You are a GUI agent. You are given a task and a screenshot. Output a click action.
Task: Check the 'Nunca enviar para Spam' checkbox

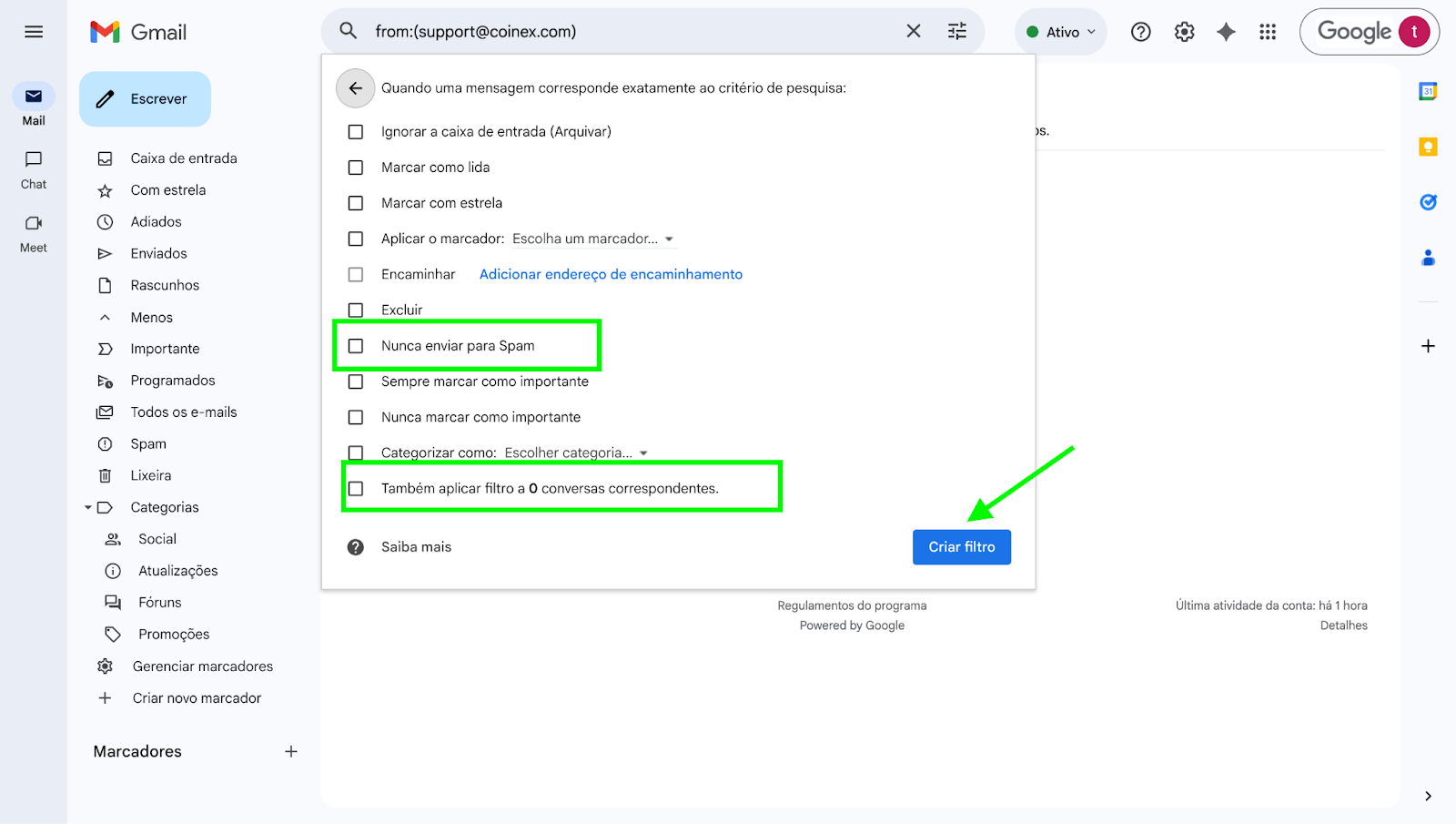coord(356,346)
